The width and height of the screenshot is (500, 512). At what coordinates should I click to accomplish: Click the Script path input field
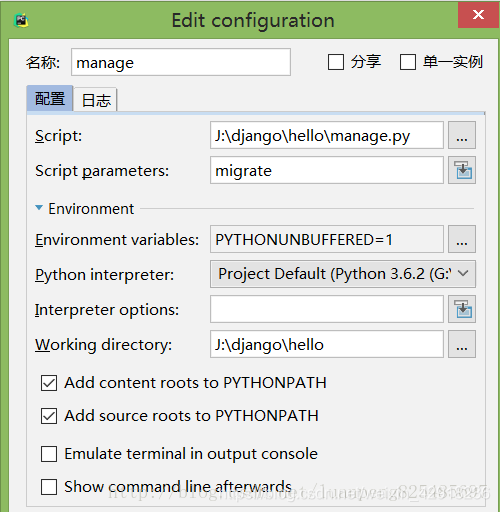[x=327, y=135]
